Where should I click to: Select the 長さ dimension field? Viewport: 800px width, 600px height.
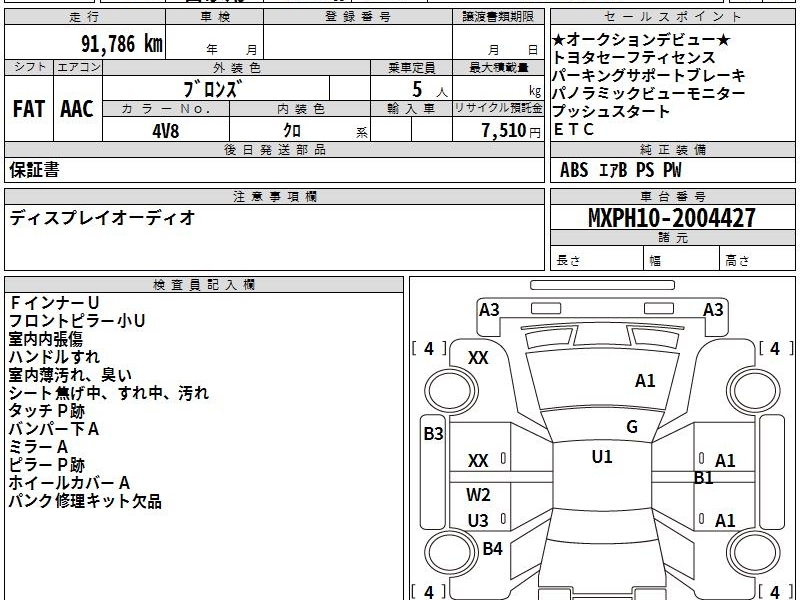(597, 260)
